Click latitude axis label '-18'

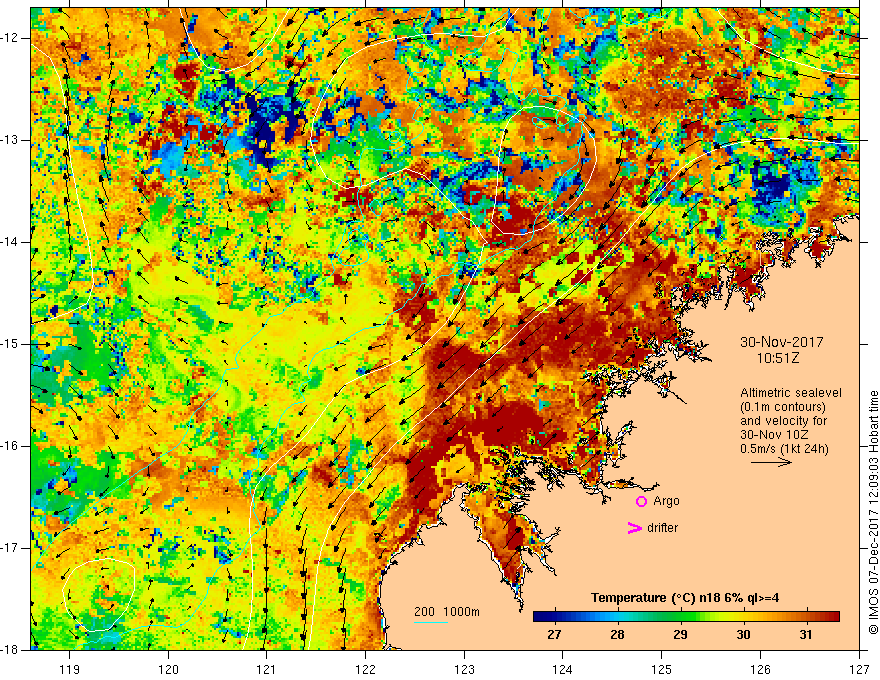coord(10,650)
